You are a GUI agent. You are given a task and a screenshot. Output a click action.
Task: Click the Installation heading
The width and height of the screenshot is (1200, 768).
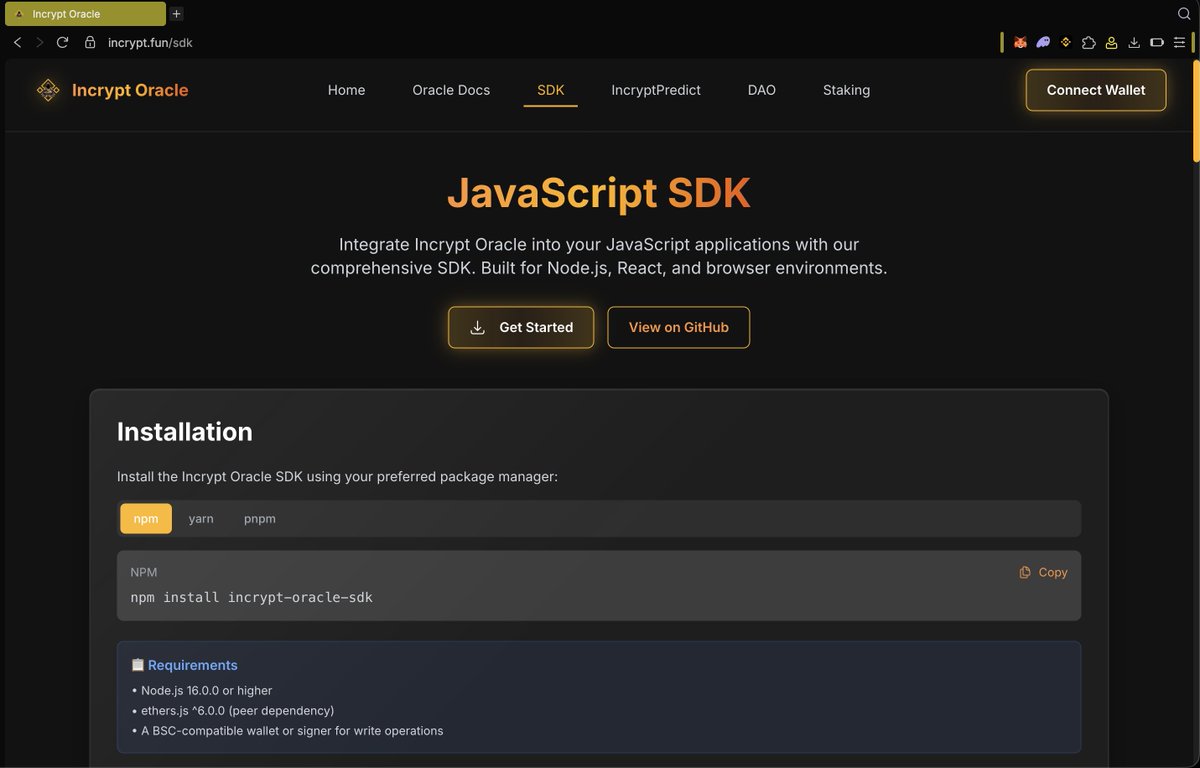(x=185, y=432)
